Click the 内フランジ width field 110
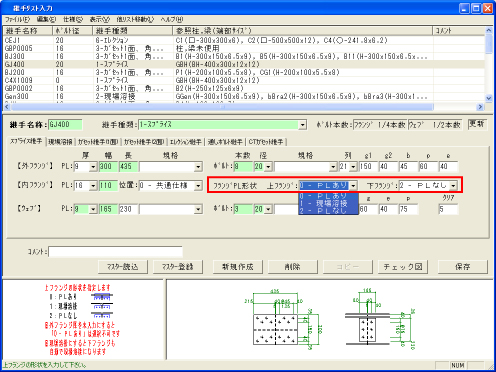 (108, 186)
